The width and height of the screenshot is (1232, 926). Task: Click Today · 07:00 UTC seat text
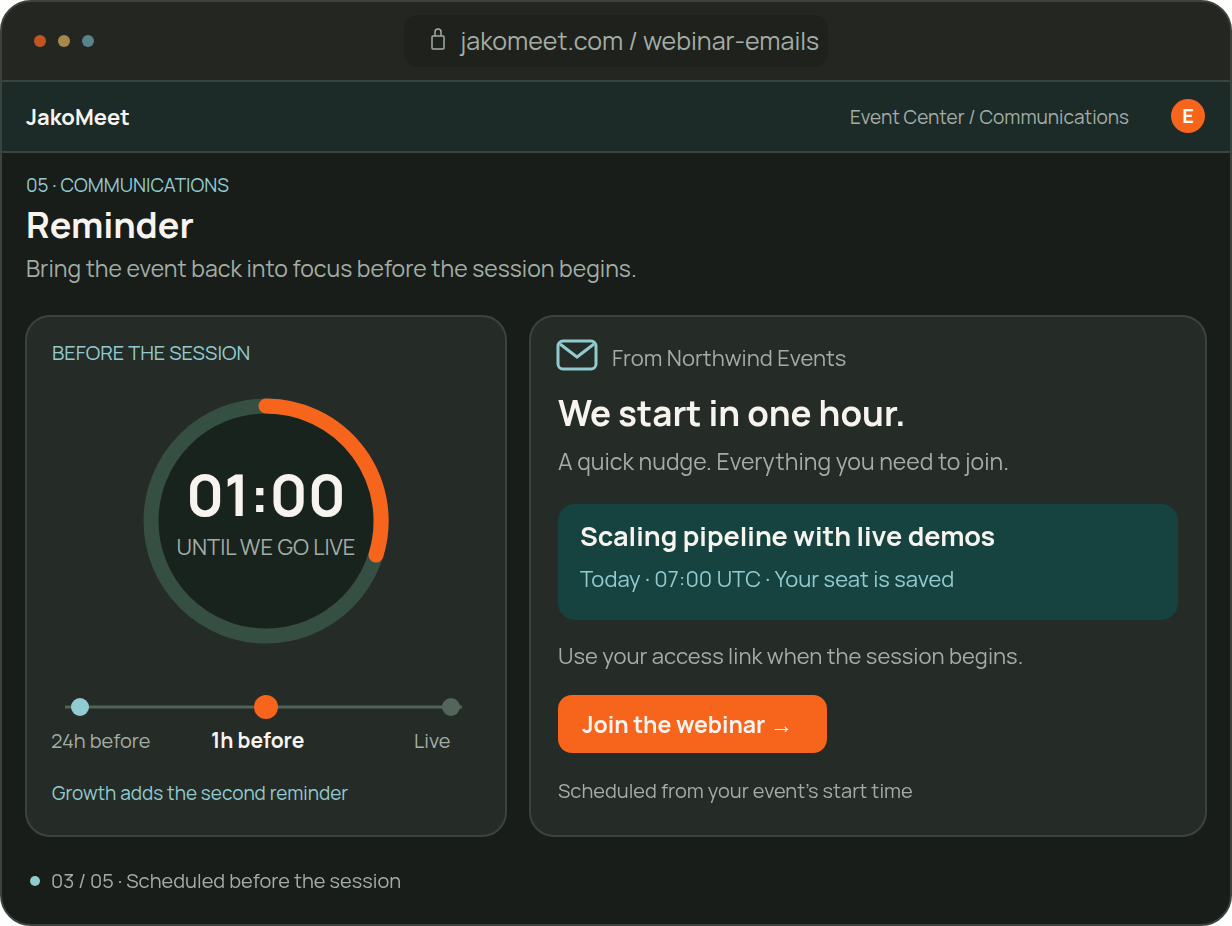767,579
